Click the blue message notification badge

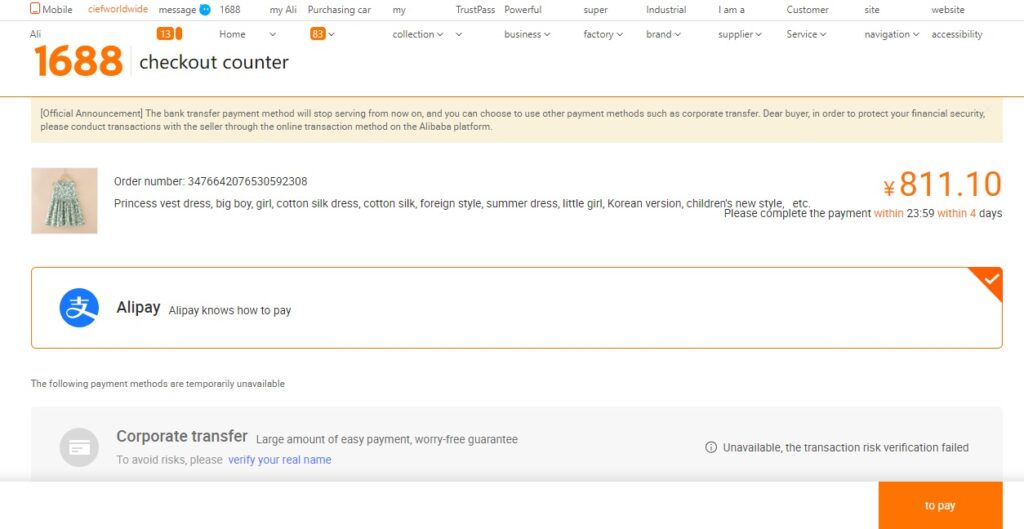(x=205, y=10)
